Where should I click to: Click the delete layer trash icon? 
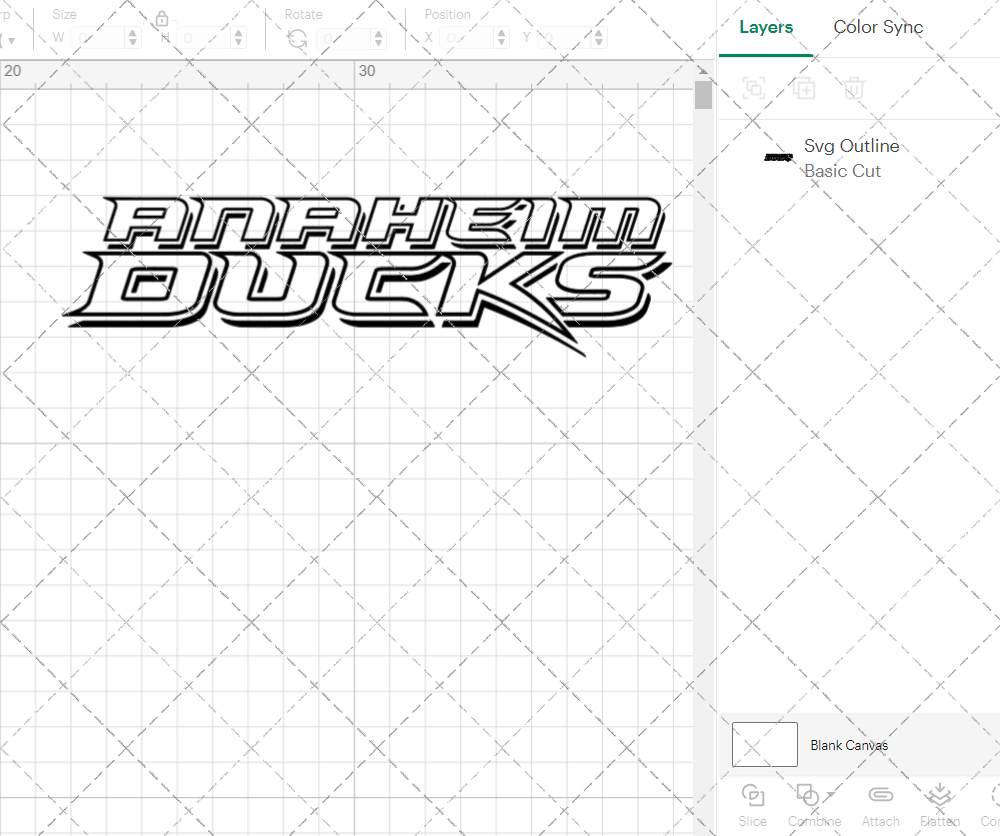(853, 88)
